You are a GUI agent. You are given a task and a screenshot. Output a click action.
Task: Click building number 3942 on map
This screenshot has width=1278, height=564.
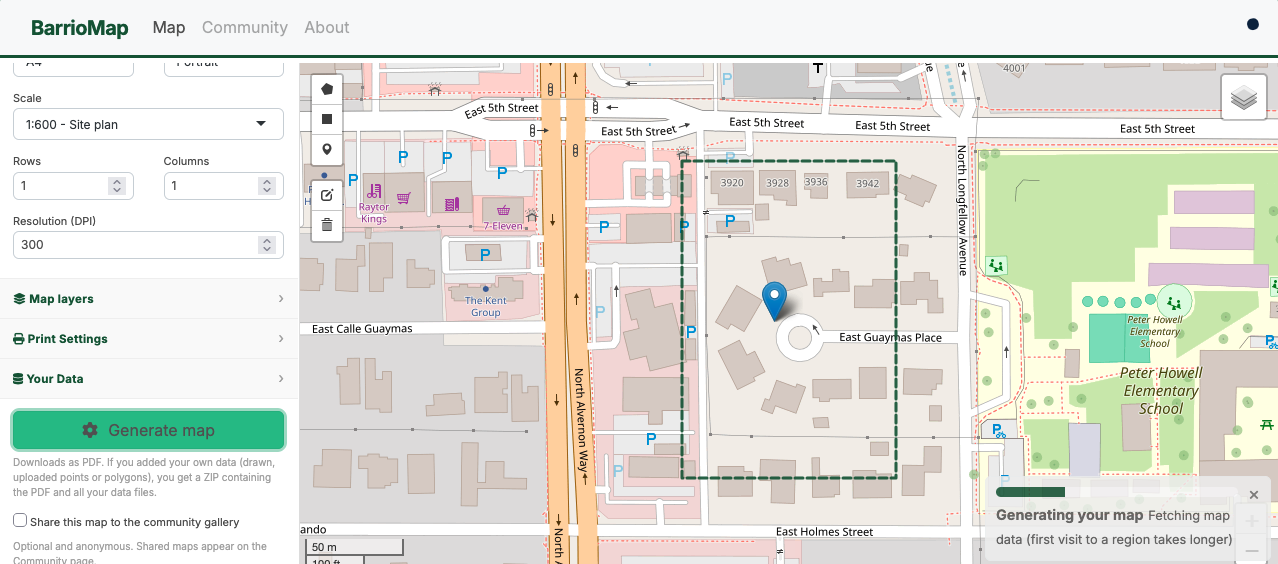click(x=868, y=183)
